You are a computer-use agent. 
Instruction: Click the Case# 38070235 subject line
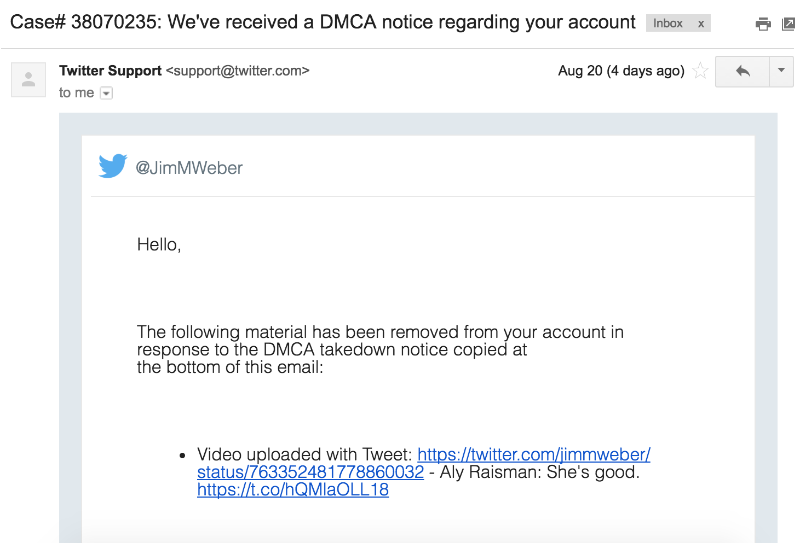click(x=322, y=22)
